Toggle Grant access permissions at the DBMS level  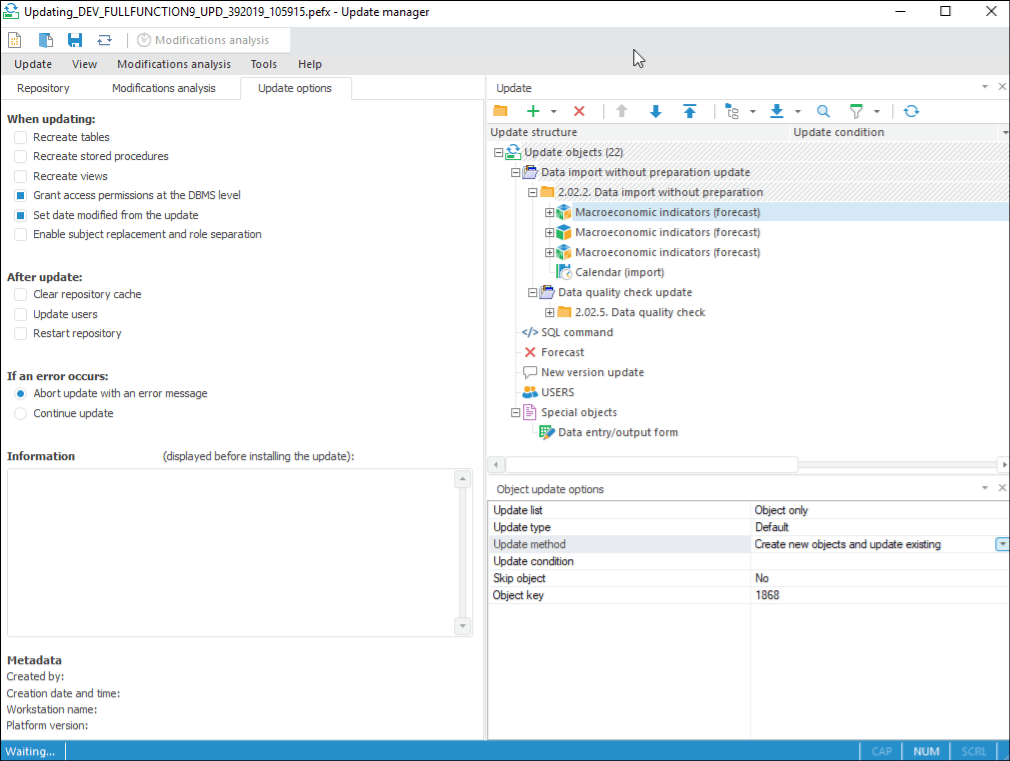(x=21, y=195)
